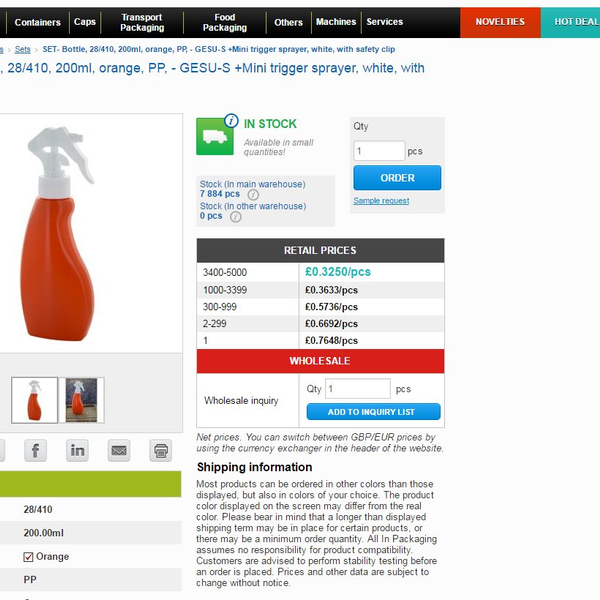Email this product page via envelope icon

[x=119, y=450]
